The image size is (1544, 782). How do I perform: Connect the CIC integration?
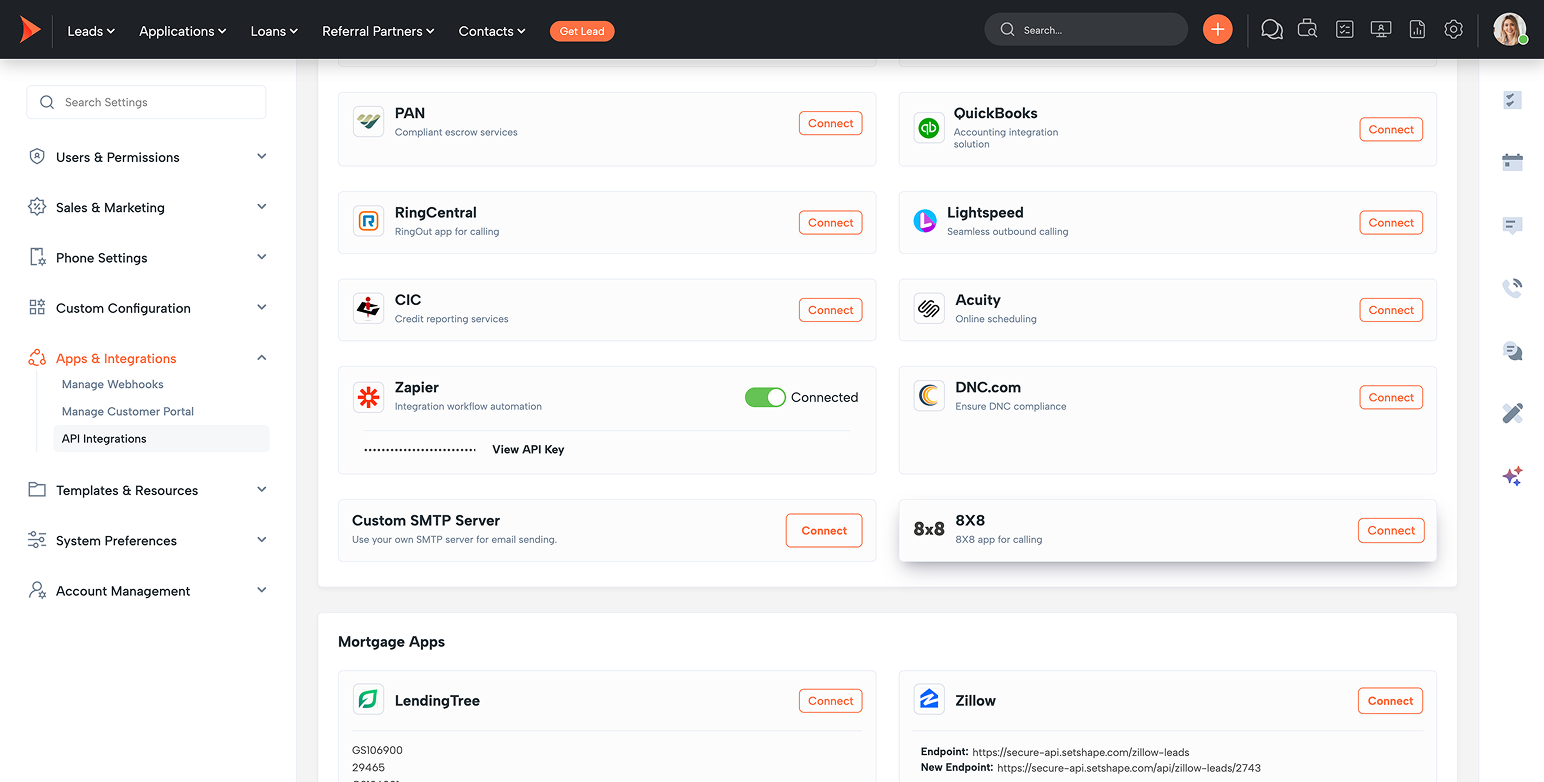[x=830, y=310]
